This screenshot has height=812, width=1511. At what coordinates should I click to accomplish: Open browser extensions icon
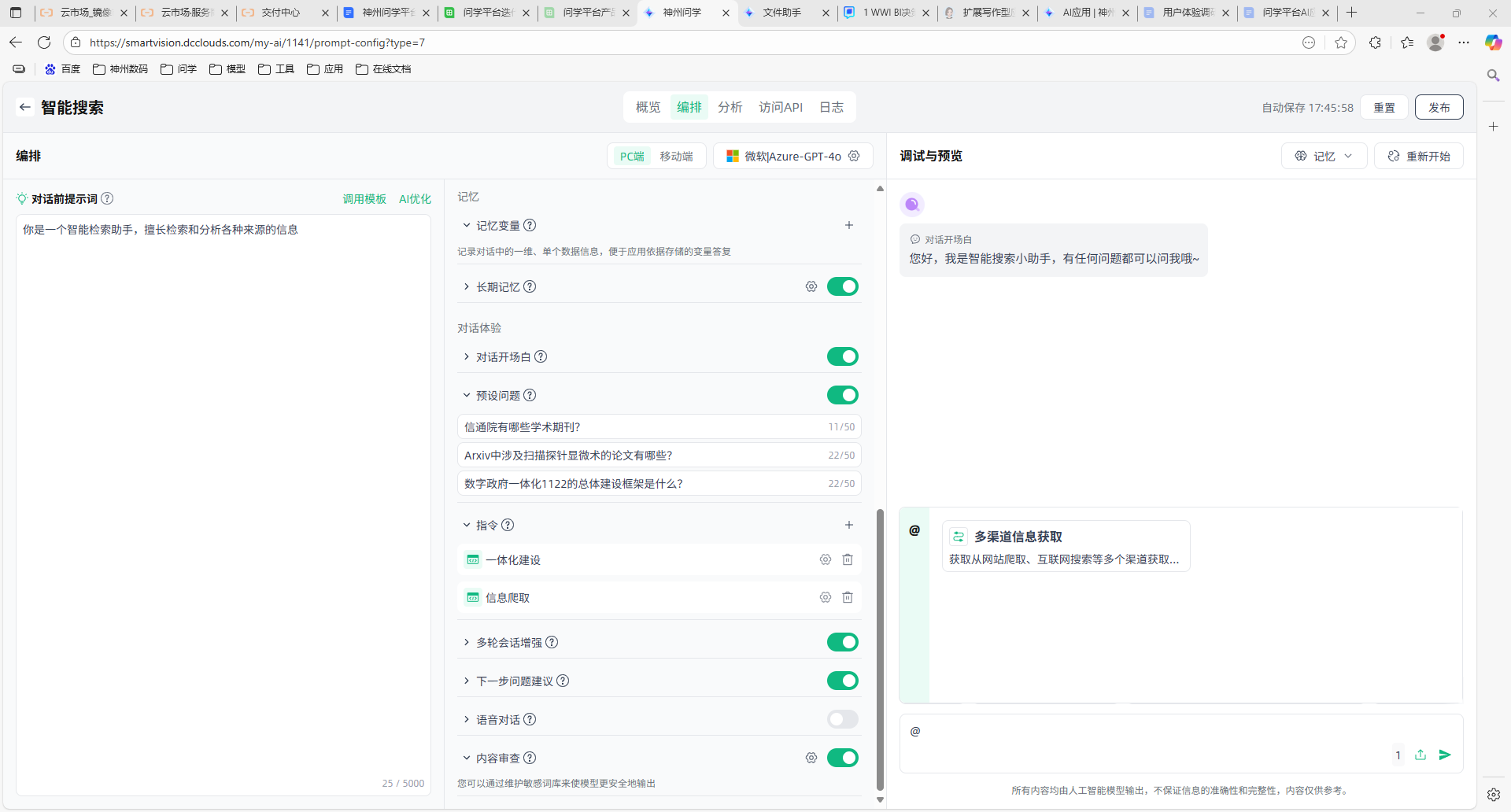1375,42
